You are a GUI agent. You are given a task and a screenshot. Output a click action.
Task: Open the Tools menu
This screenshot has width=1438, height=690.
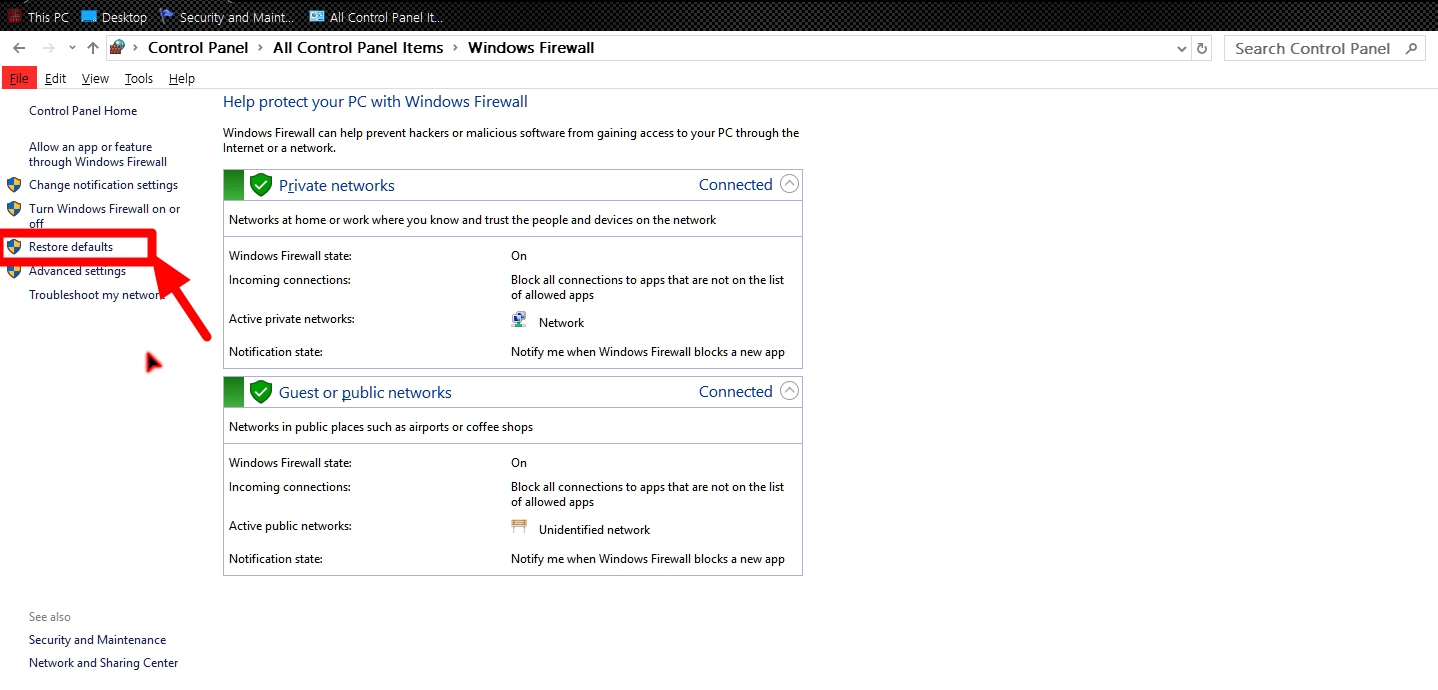pyautogui.click(x=139, y=78)
